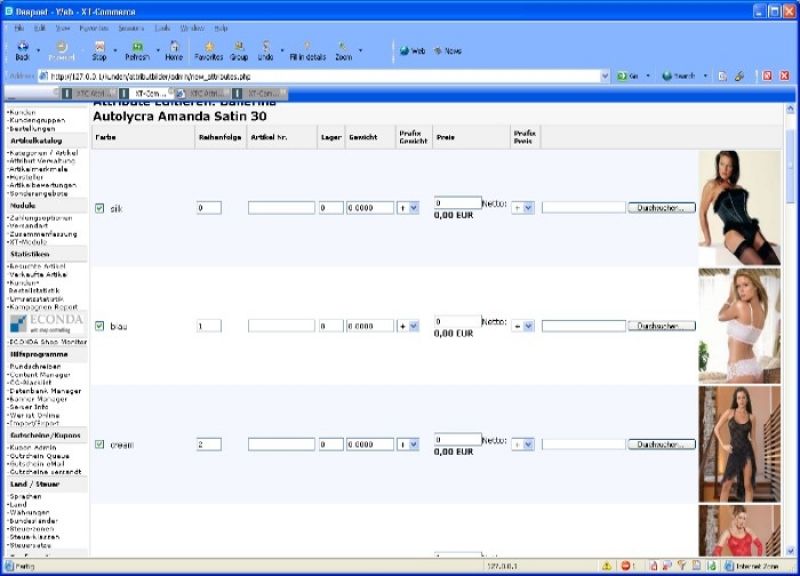Toggle the checkbox for cream

(x=99, y=444)
